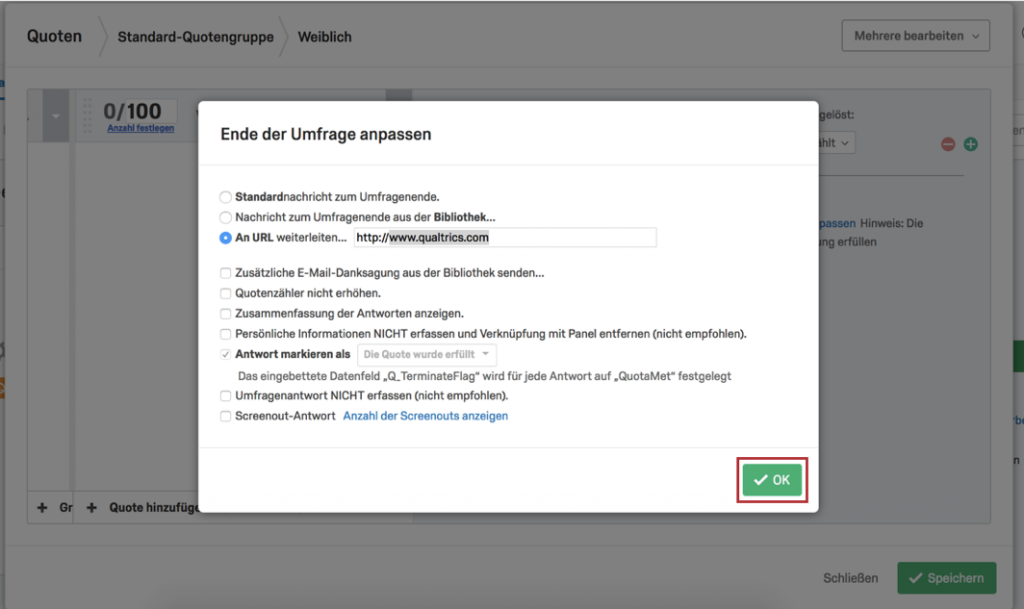The width and height of the screenshot is (1024, 609).
Task: Click the drag handle dots beside 0/100
Action: coord(88,116)
